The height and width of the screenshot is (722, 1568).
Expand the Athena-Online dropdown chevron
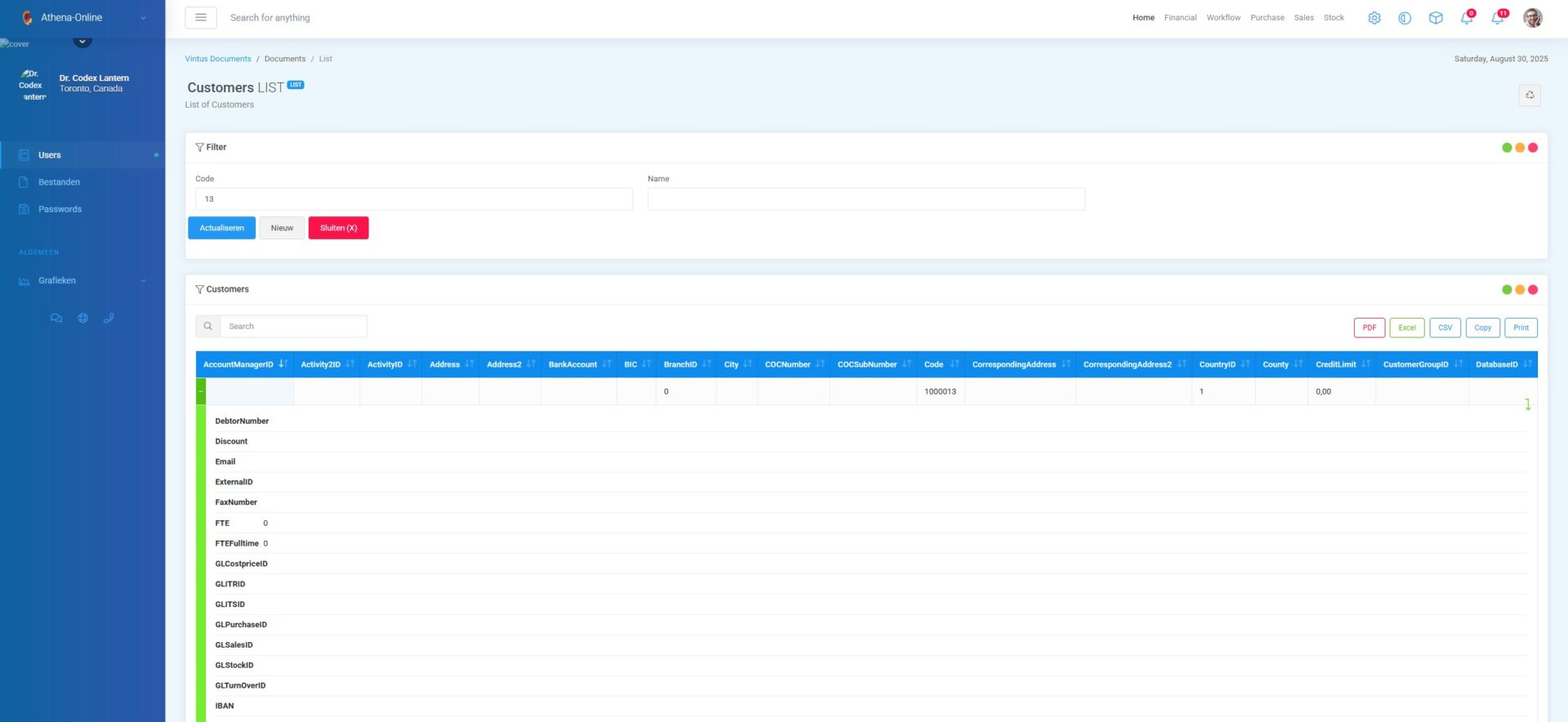click(x=144, y=18)
